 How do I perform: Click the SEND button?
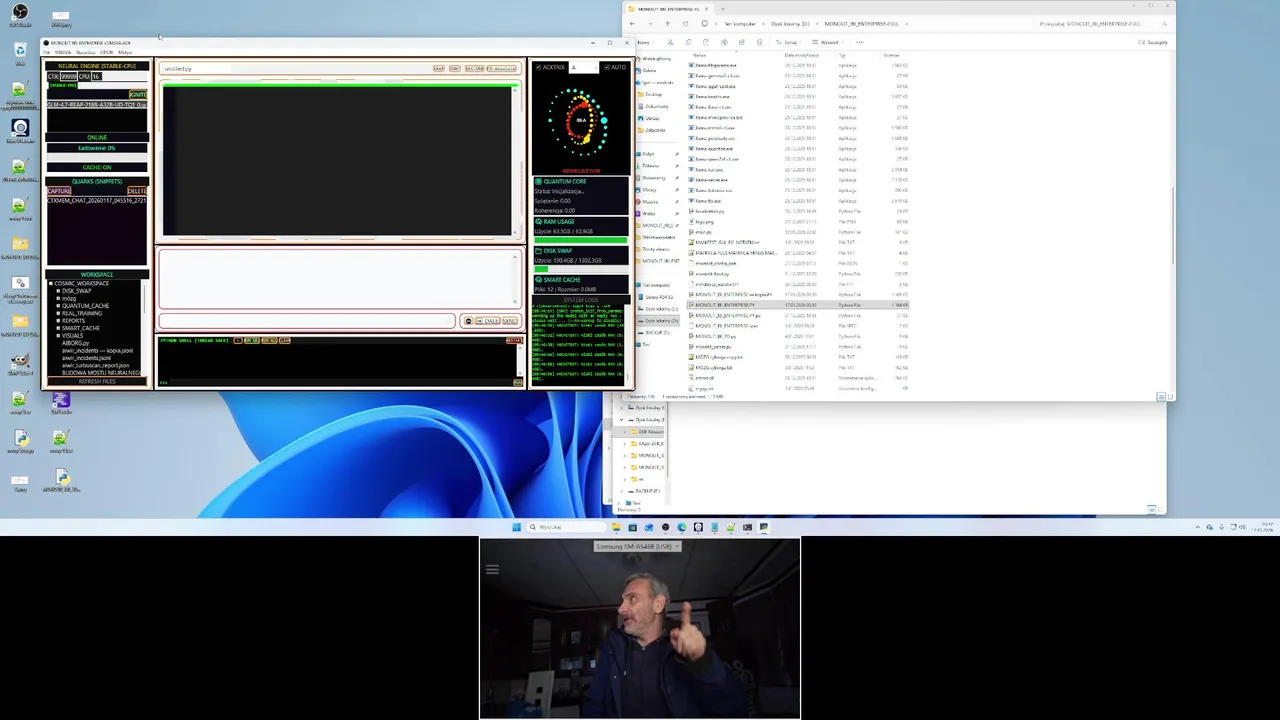[x=510, y=321]
